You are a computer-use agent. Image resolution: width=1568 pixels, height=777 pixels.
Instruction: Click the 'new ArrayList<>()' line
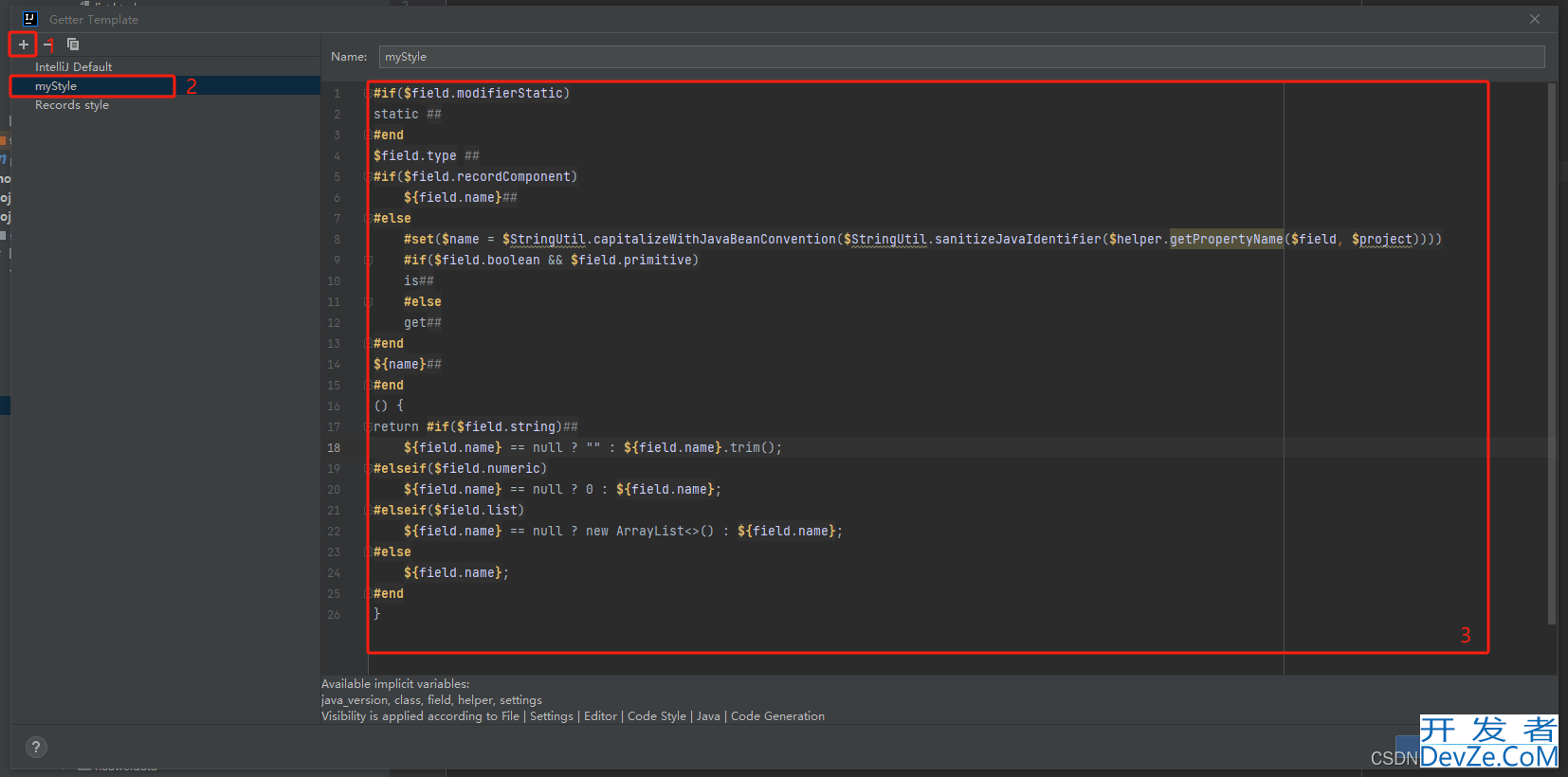[623, 531]
